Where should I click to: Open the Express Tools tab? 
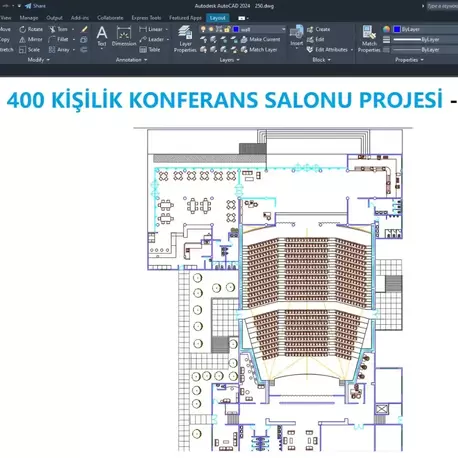(146, 18)
